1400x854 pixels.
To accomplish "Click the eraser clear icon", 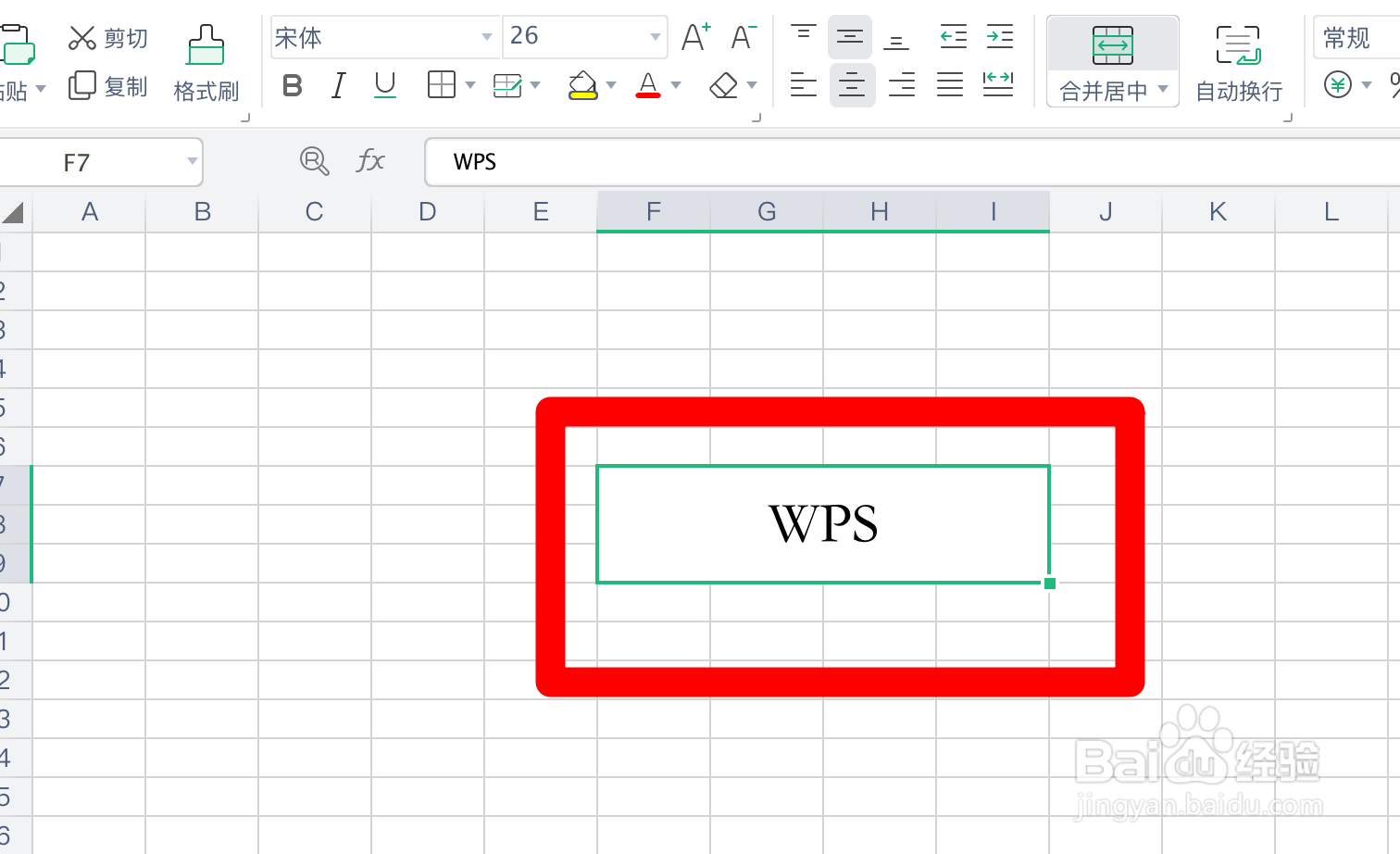I will [x=723, y=85].
